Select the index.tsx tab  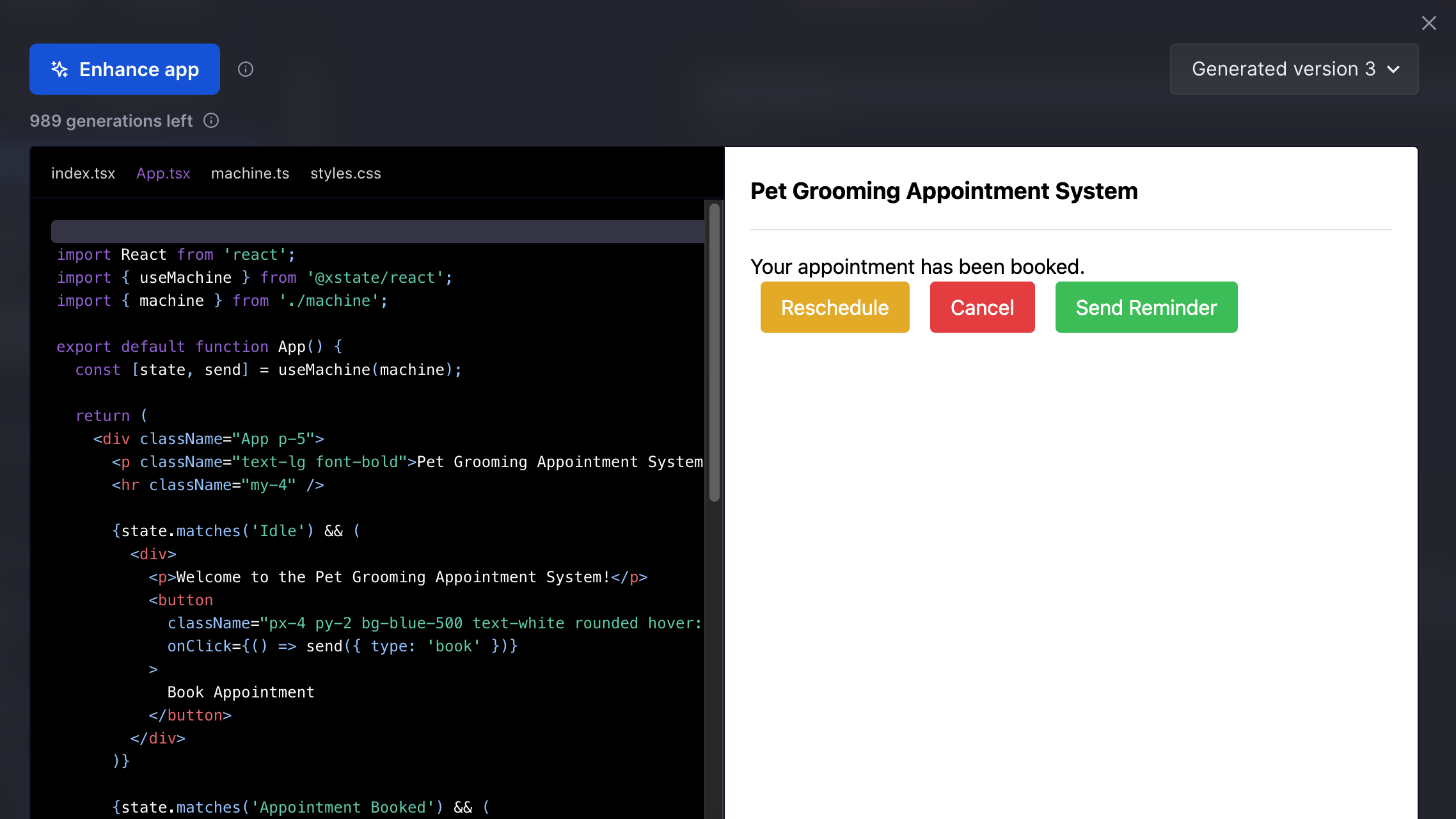83,173
